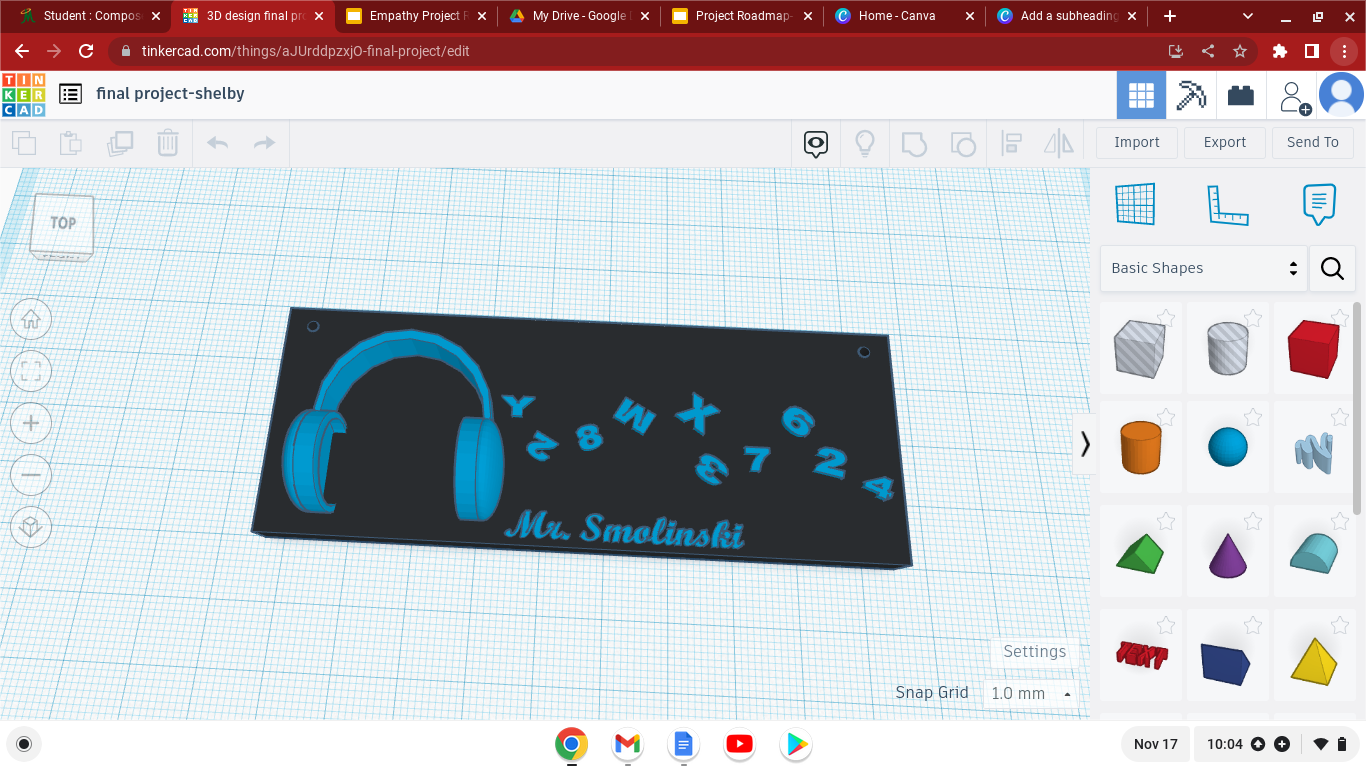Screen dimensions: 1366x768
Task: Select the Ruler helper tool
Action: point(1229,203)
